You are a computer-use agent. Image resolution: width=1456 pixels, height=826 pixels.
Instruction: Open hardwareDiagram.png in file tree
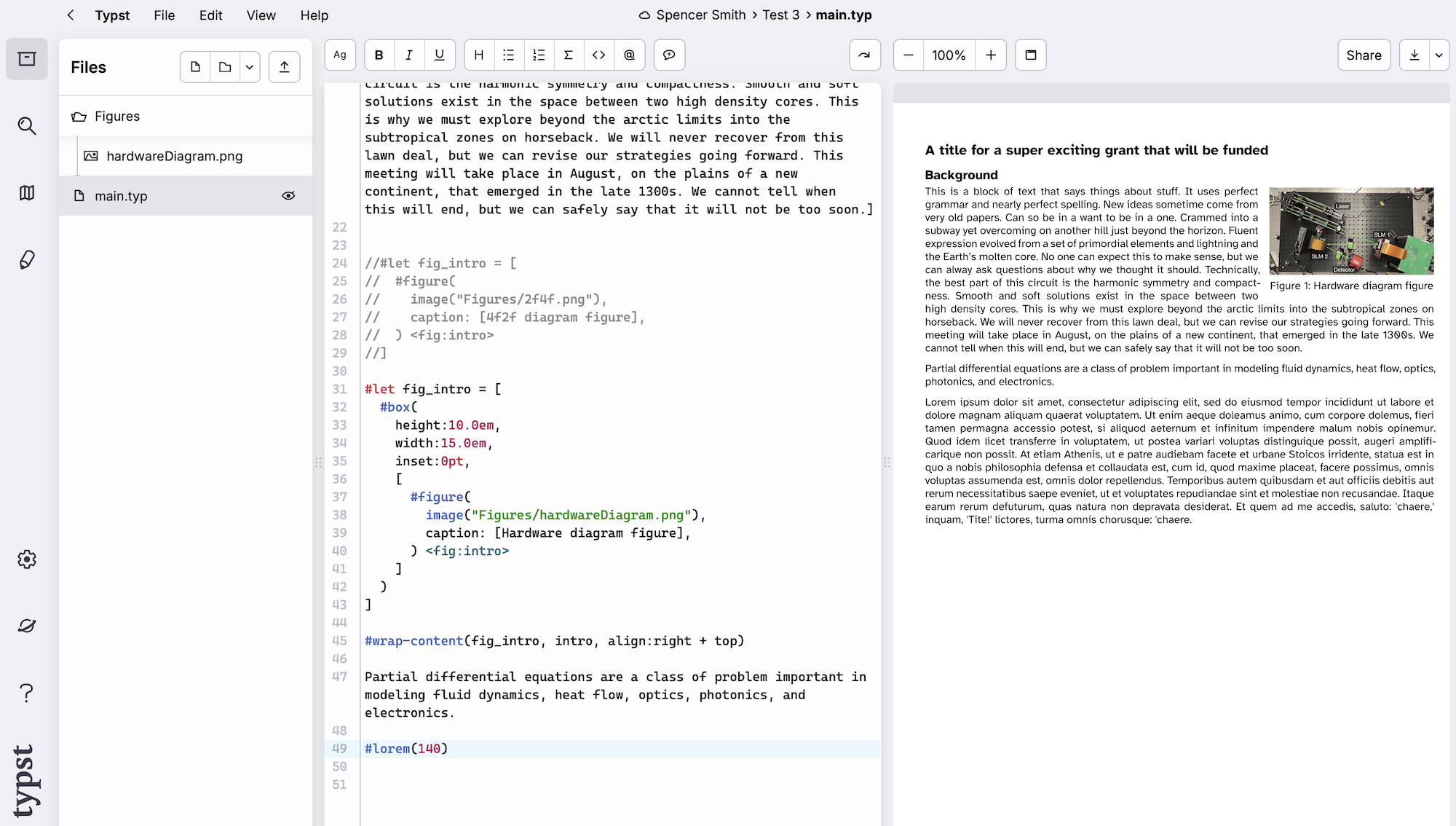174,156
